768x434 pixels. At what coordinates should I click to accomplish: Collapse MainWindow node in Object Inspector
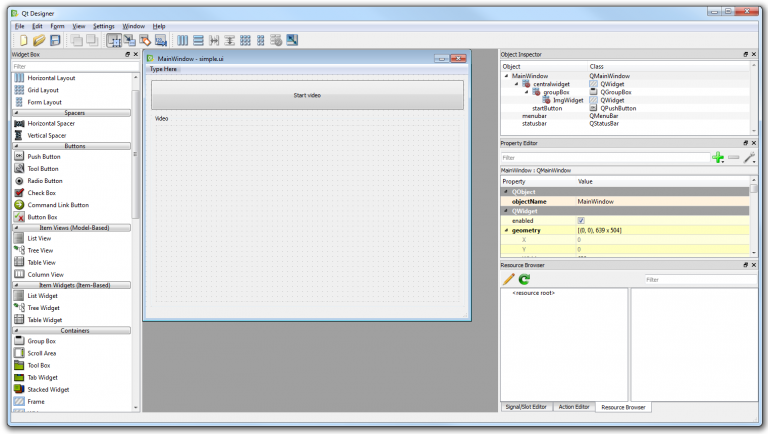(506, 76)
